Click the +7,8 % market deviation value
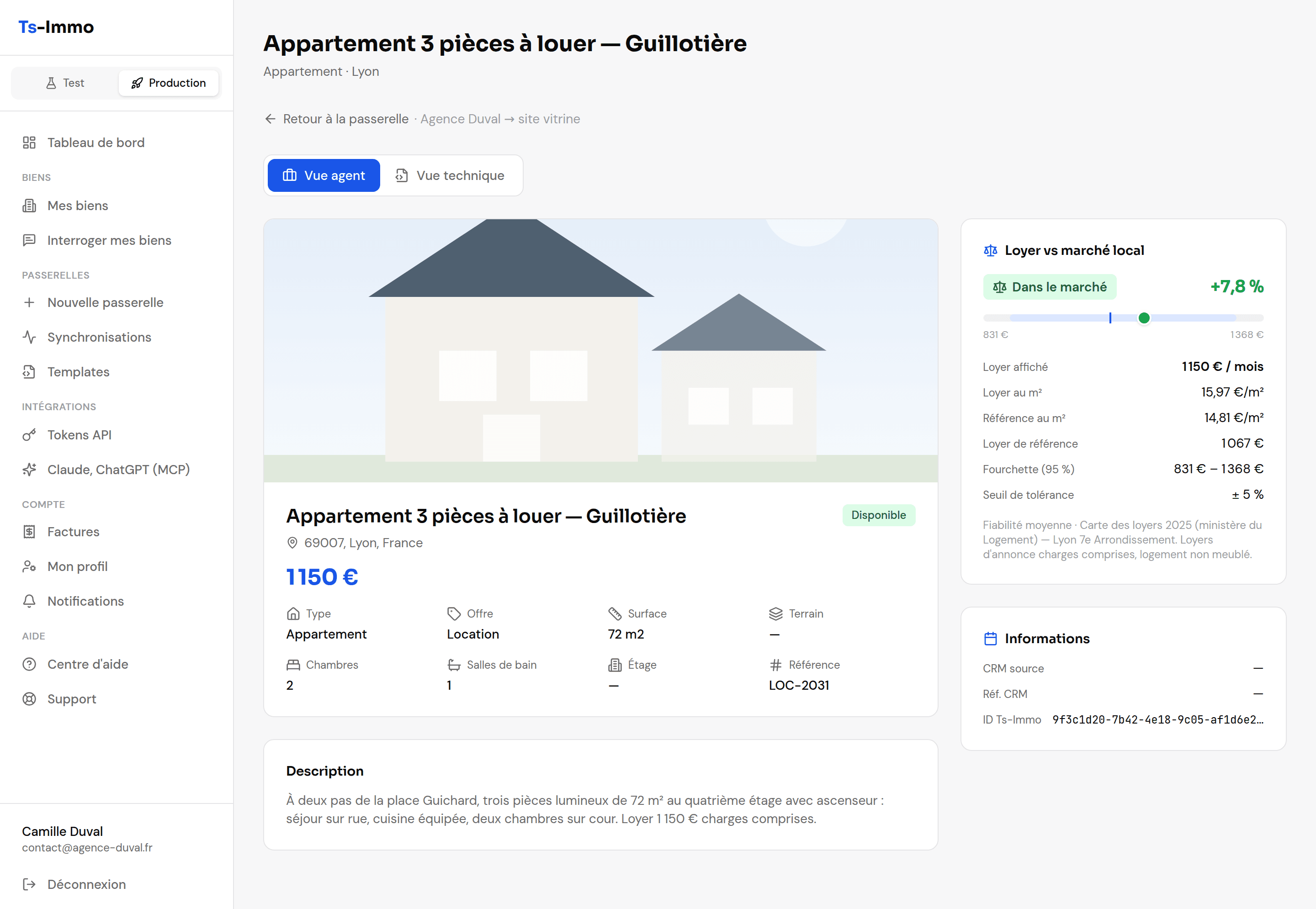 point(1237,286)
